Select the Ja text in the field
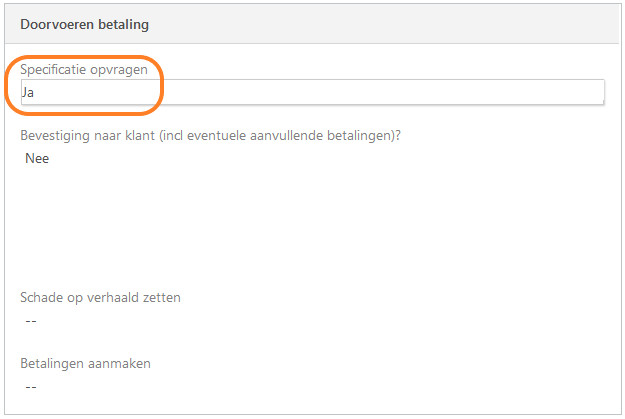The image size is (625, 419). (x=28, y=92)
